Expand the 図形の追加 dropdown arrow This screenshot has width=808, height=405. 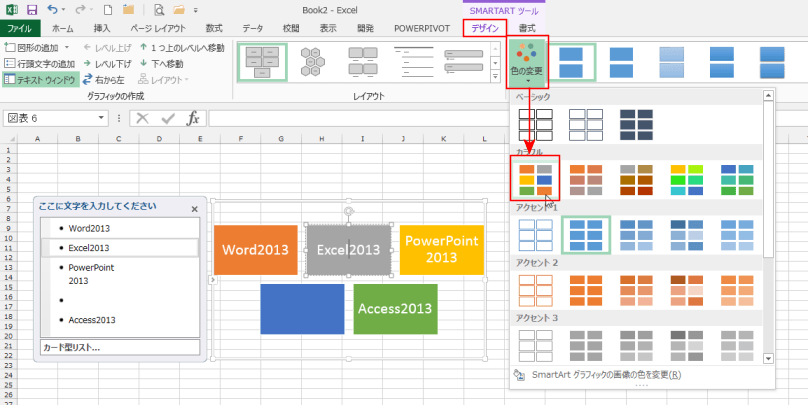pos(67,48)
